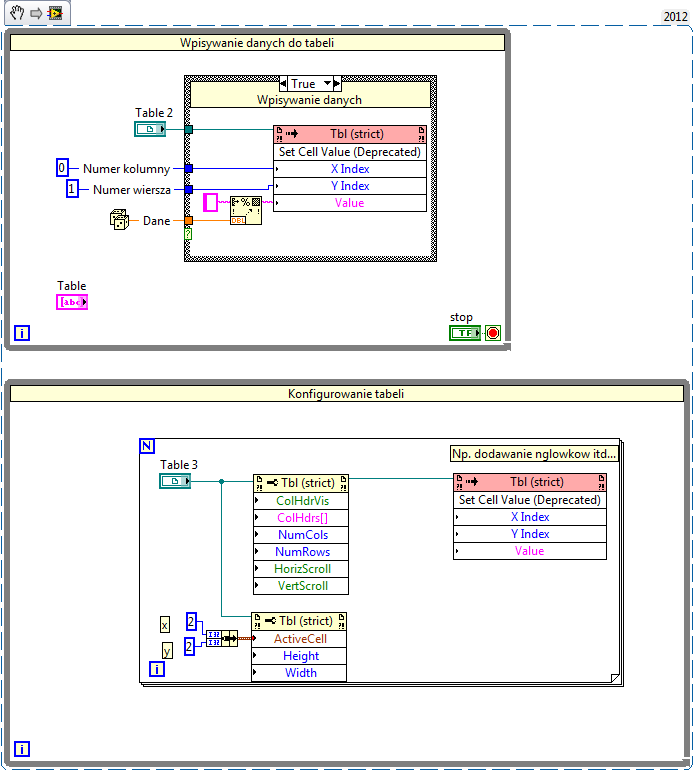This screenshot has width=694, height=771.
Task: Select X Index input in case structure
Action: tap(350, 169)
